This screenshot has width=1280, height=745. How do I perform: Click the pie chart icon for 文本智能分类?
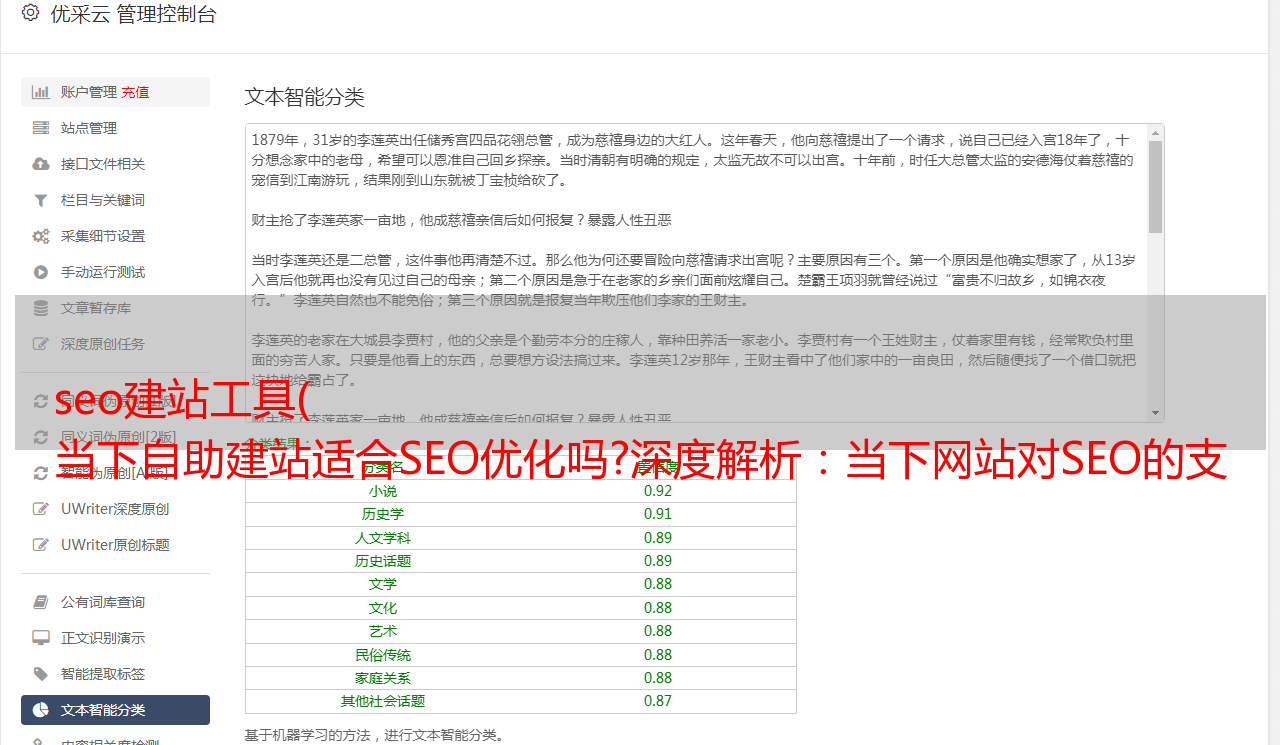pyautogui.click(x=41, y=710)
